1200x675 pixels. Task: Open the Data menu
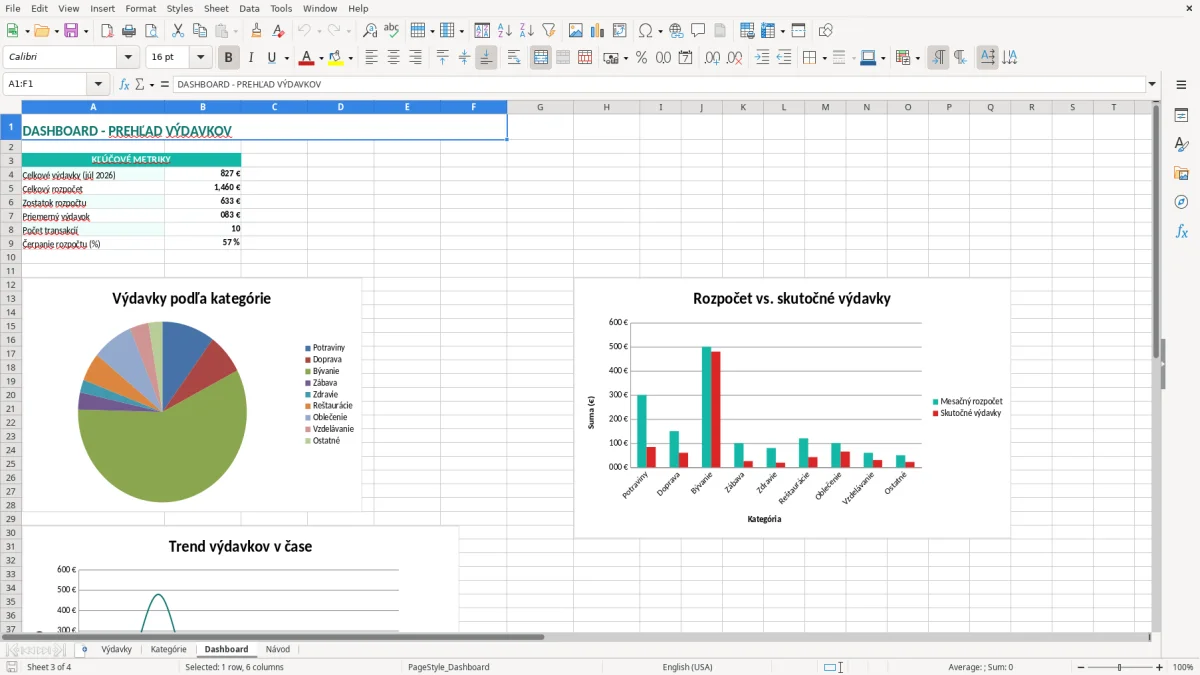(249, 8)
